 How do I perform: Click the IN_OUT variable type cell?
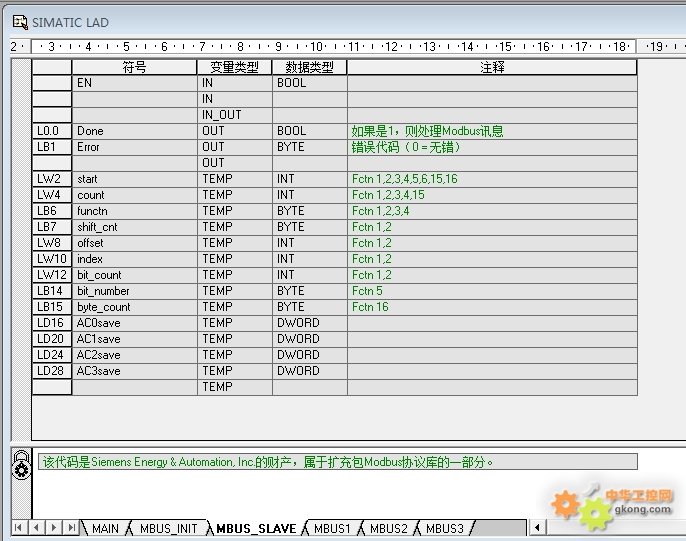(234, 115)
